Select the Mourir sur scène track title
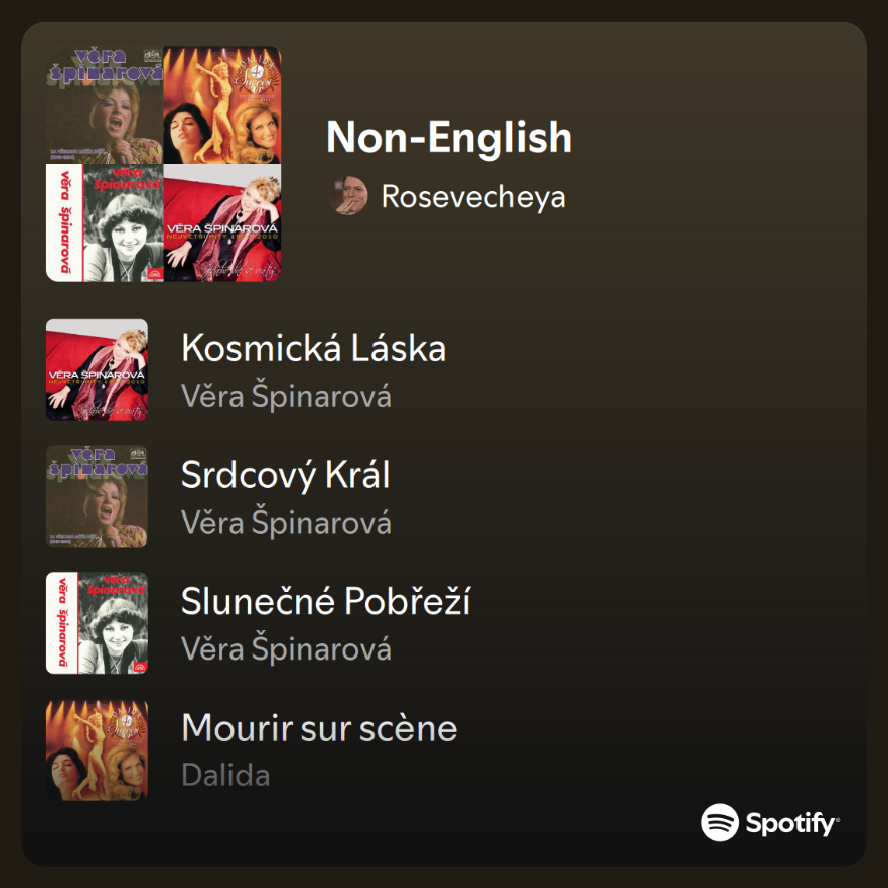The width and height of the screenshot is (888, 888). click(x=319, y=728)
